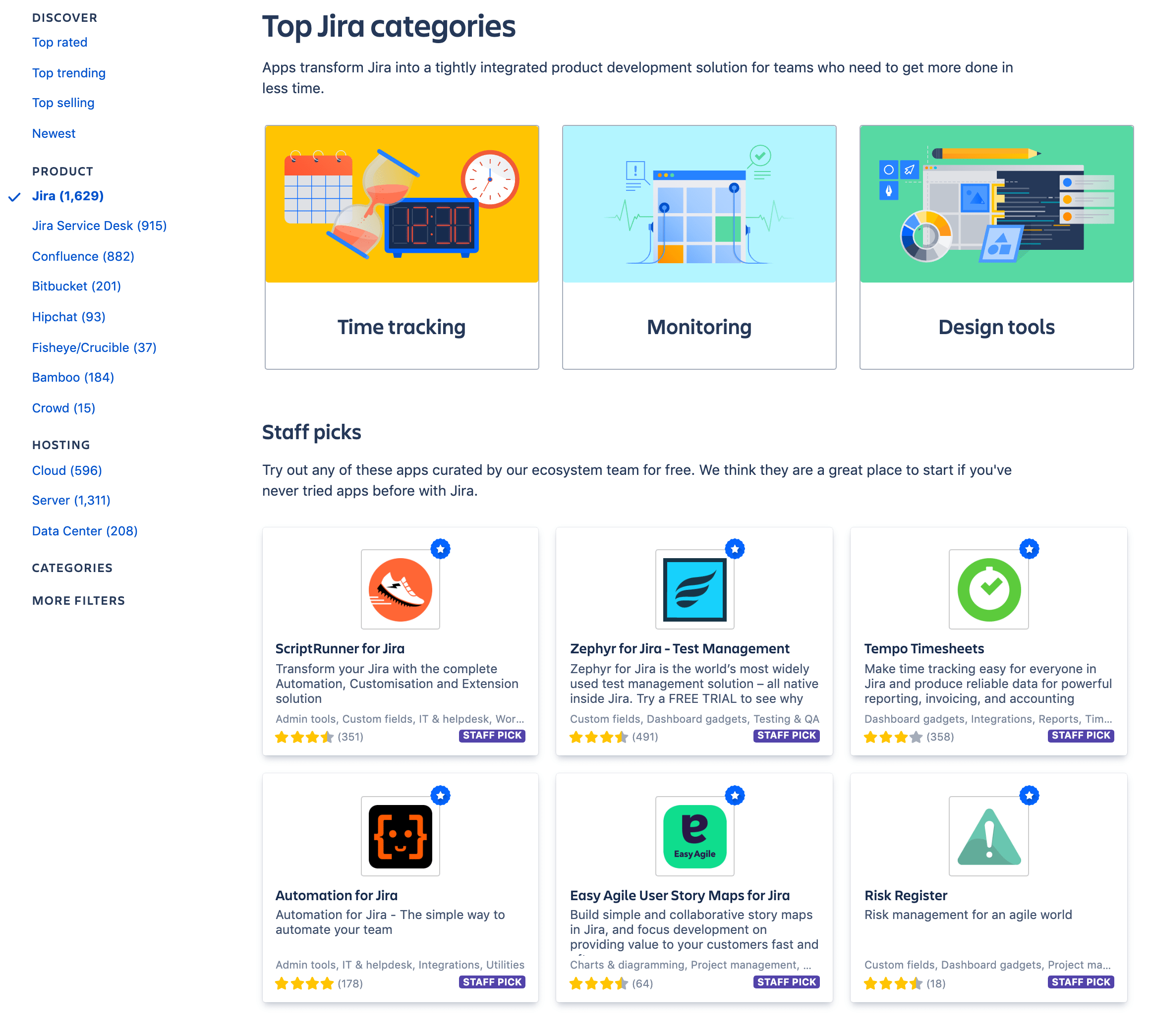Click the (491) review count on Zephyr
Screen dimensions: 1149x1036
coord(645,737)
